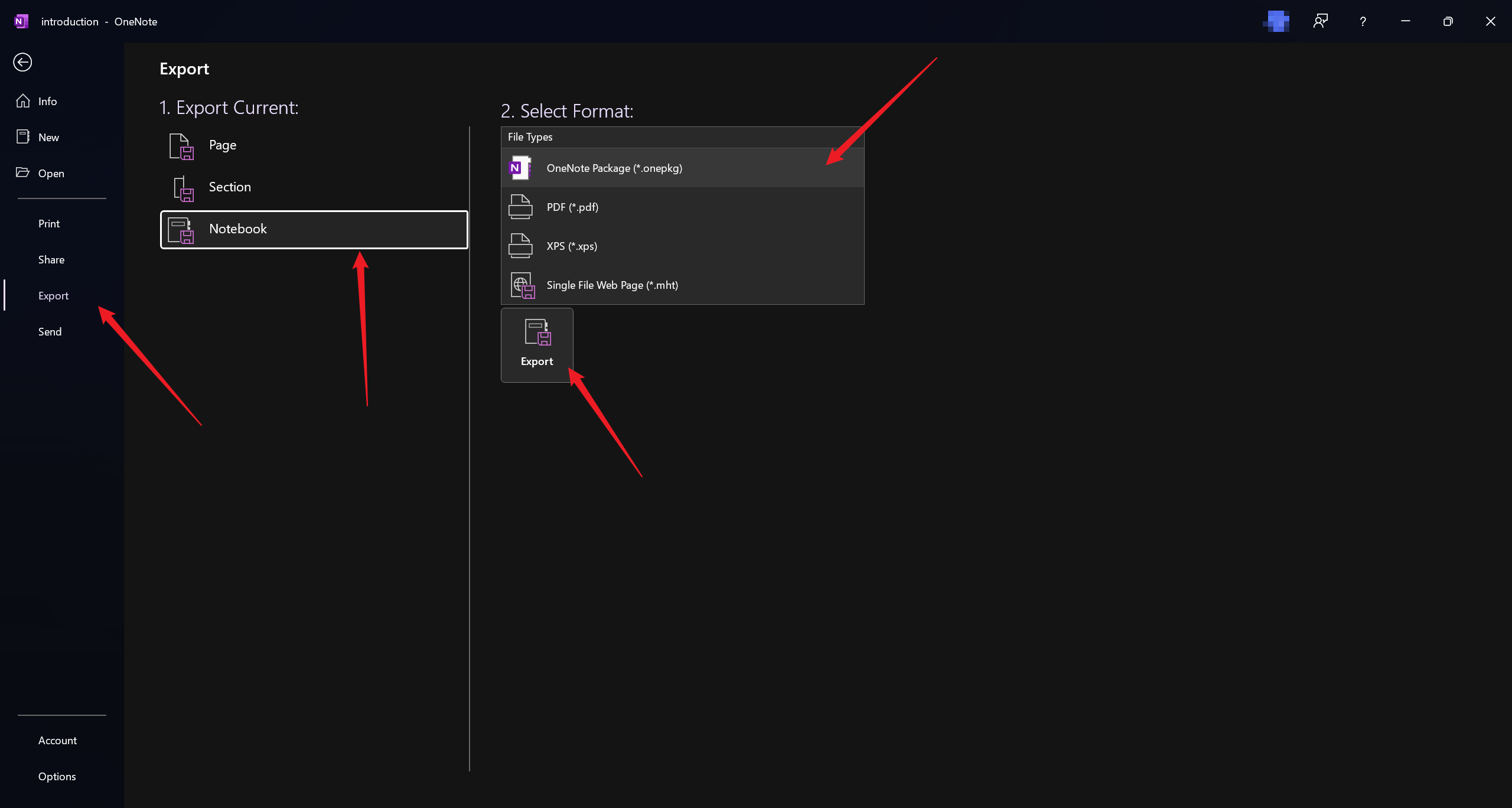Select PDF (*.pdf) format
This screenshot has height=808, width=1512.
(682, 207)
